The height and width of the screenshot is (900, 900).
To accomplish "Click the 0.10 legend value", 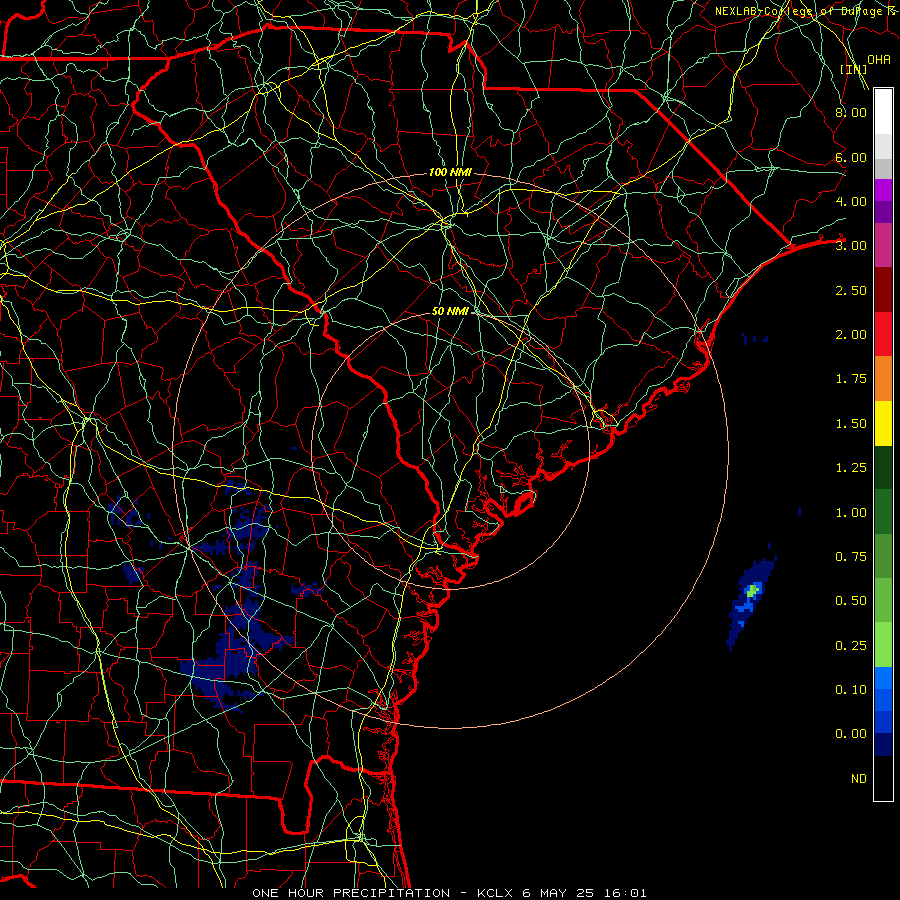I will pyautogui.click(x=851, y=690).
